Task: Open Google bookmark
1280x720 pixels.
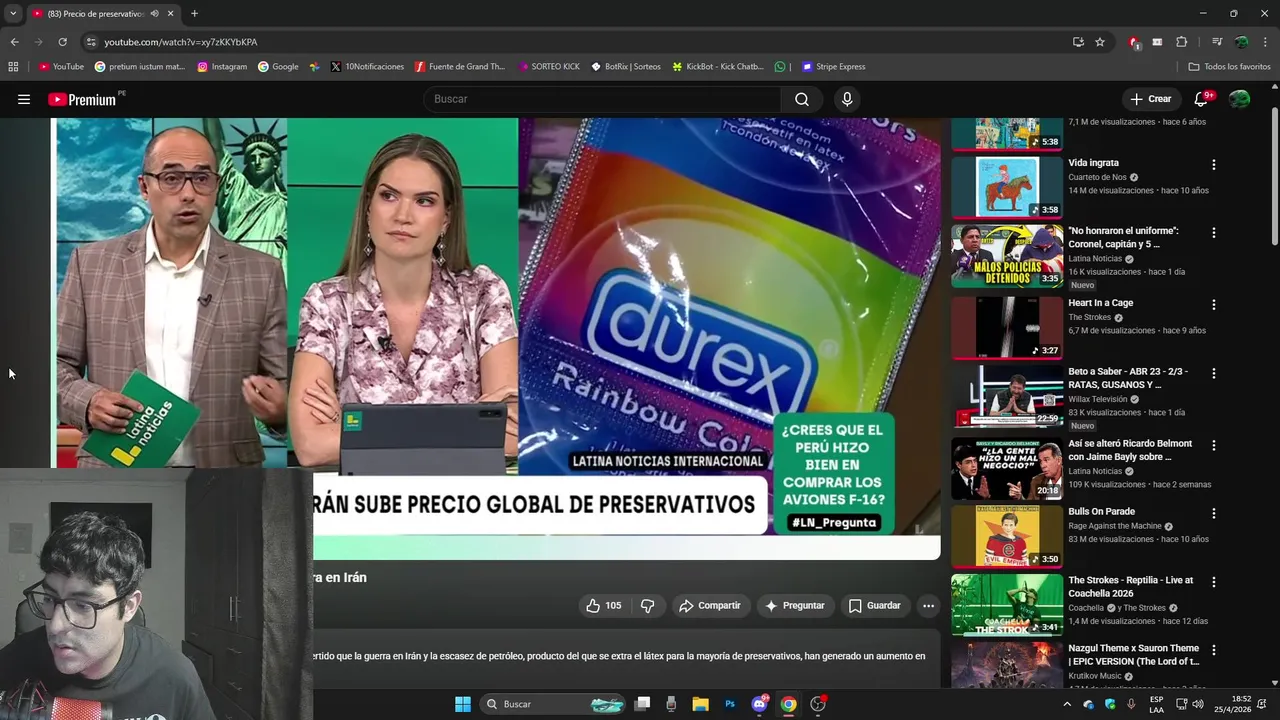Action: [x=278, y=67]
